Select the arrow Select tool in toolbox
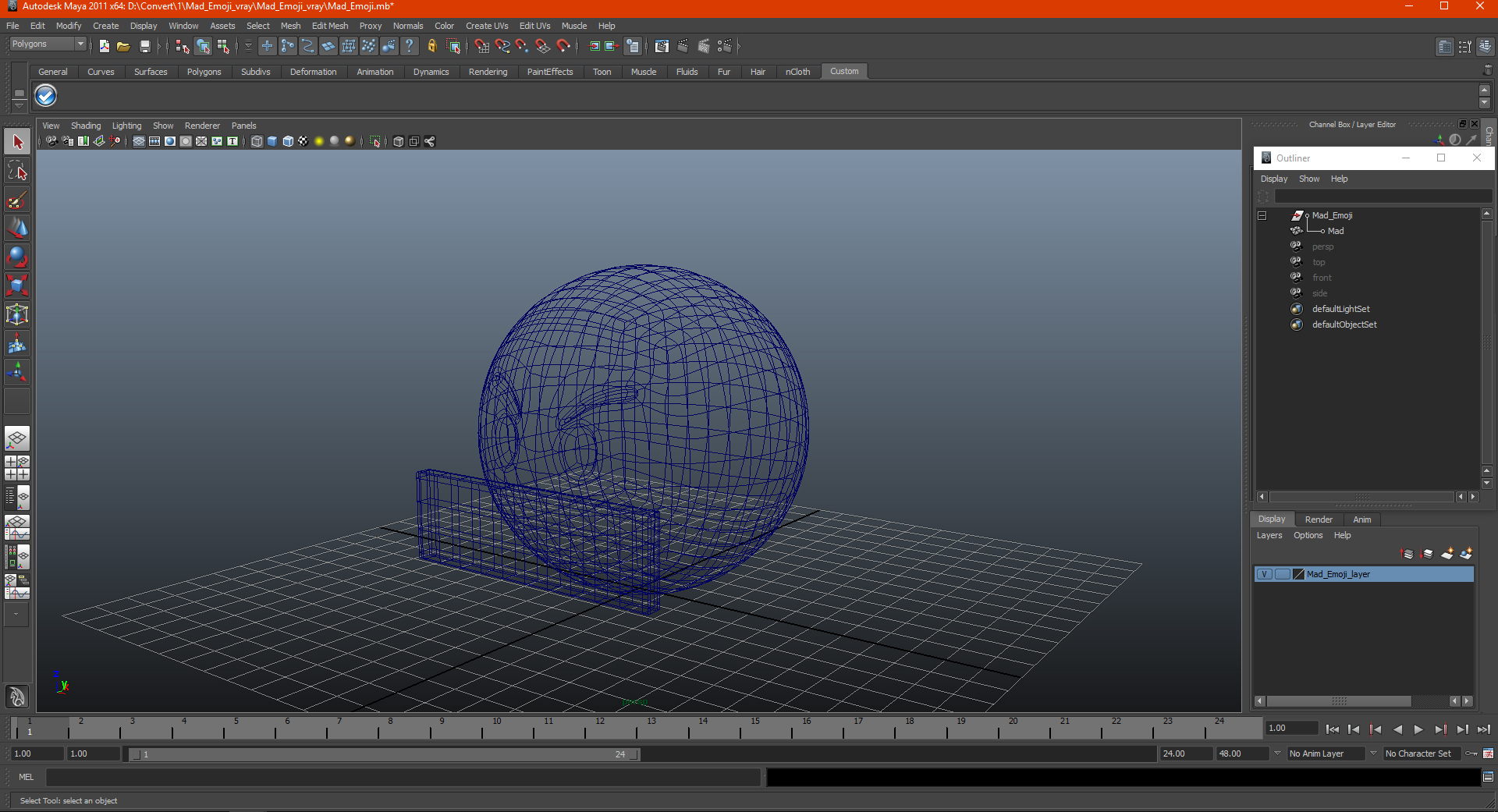The image size is (1498, 812). (x=17, y=142)
